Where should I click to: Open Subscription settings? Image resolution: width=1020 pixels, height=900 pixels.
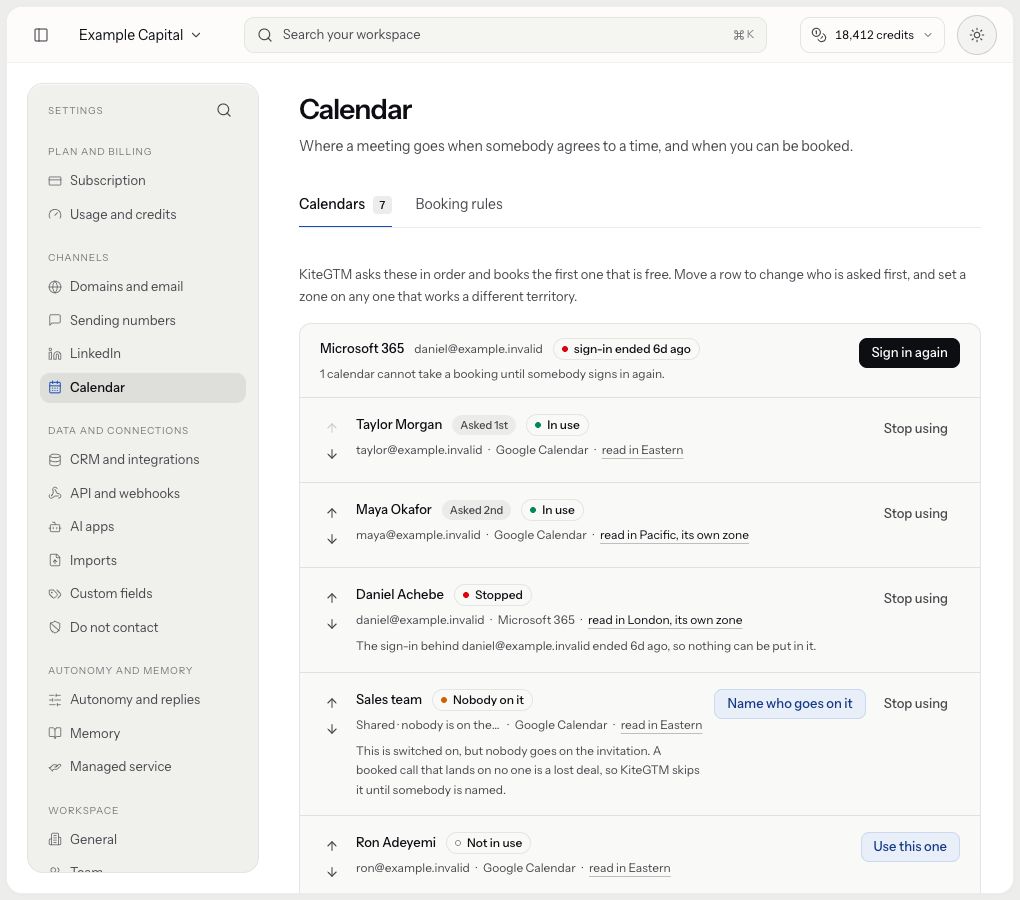[x=143, y=181]
